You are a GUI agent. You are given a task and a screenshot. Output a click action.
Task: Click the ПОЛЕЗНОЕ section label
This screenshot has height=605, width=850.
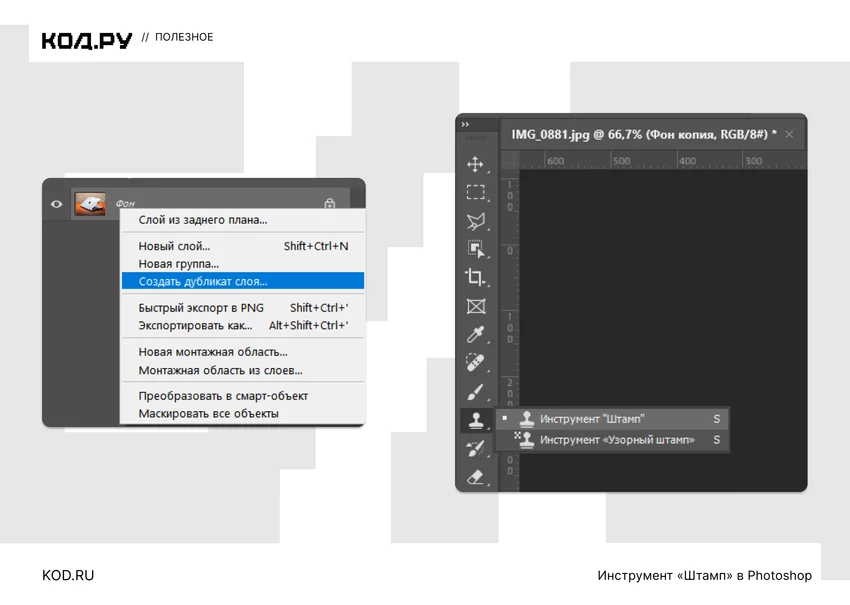[x=184, y=37]
